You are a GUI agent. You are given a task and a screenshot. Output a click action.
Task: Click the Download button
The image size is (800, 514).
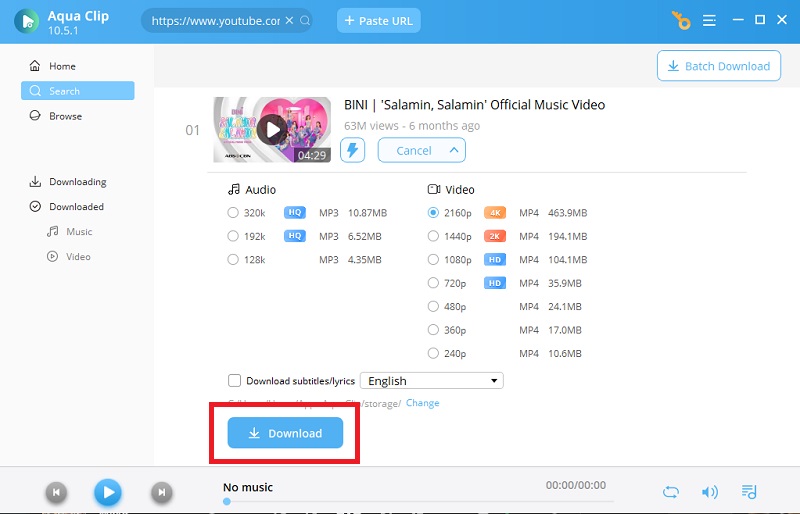pyautogui.click(x=285, y=433)
